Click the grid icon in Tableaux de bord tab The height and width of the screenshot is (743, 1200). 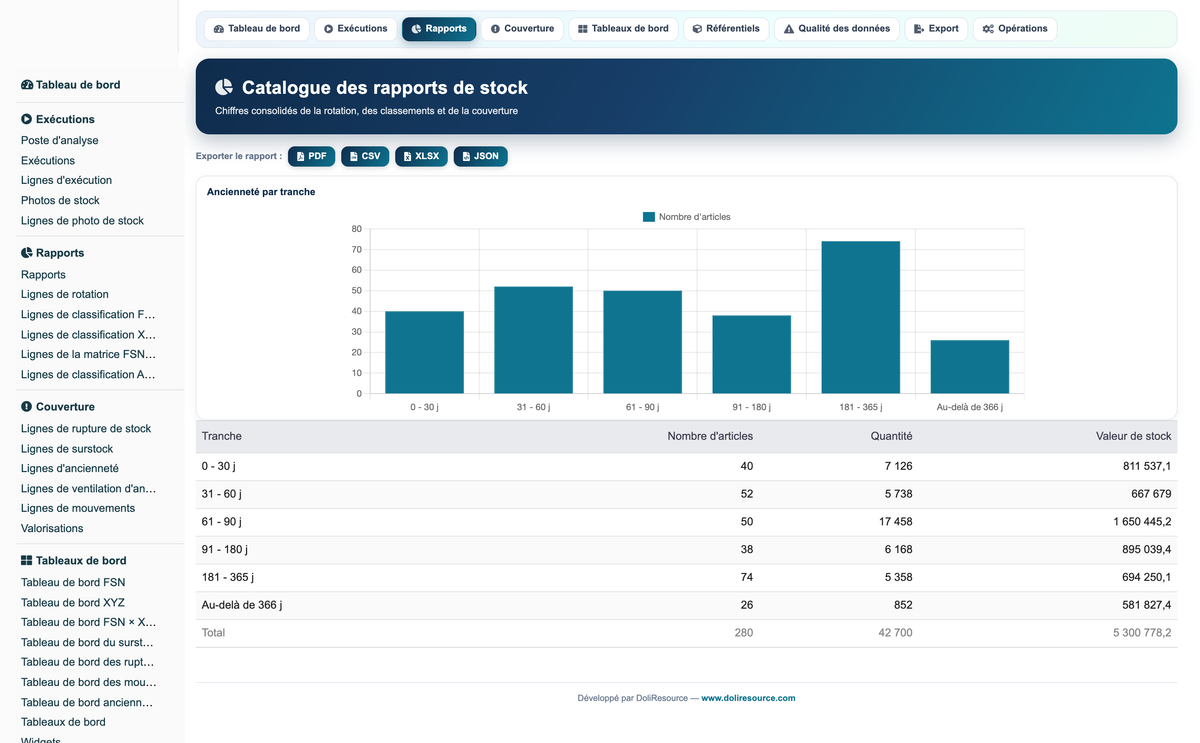[583, 29]
